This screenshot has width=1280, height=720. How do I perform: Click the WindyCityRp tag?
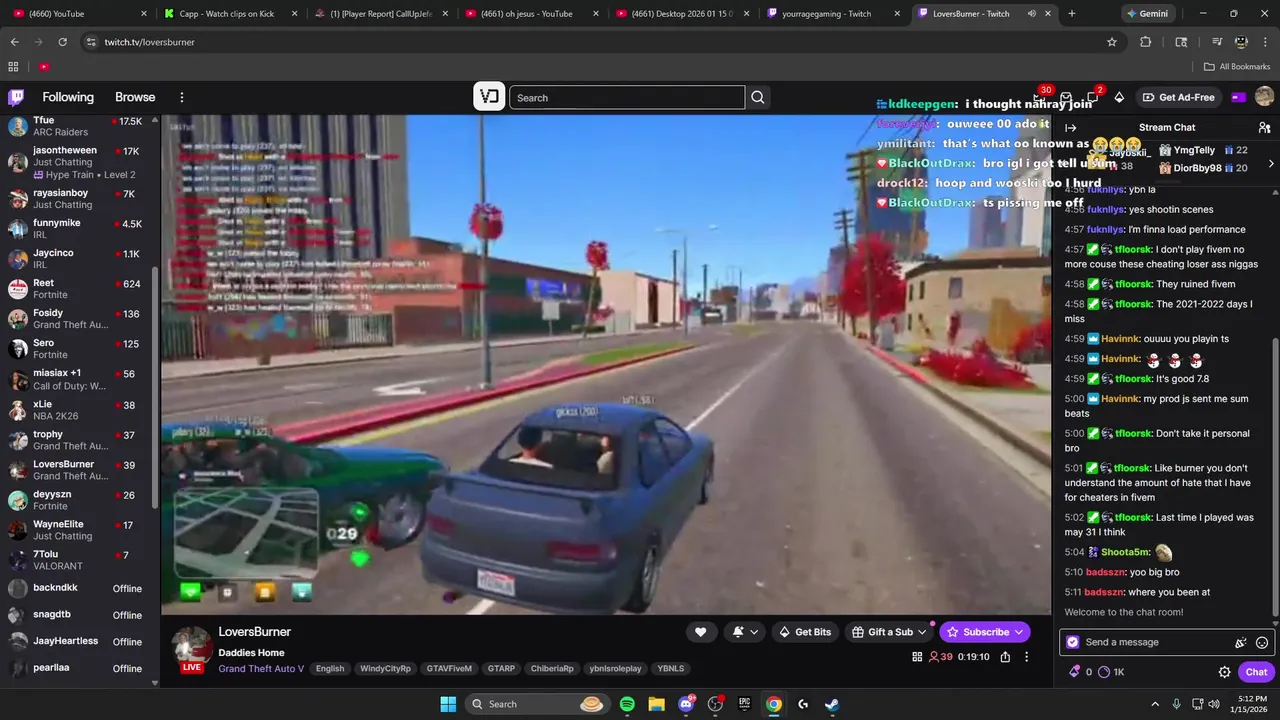tap(385, 669)
